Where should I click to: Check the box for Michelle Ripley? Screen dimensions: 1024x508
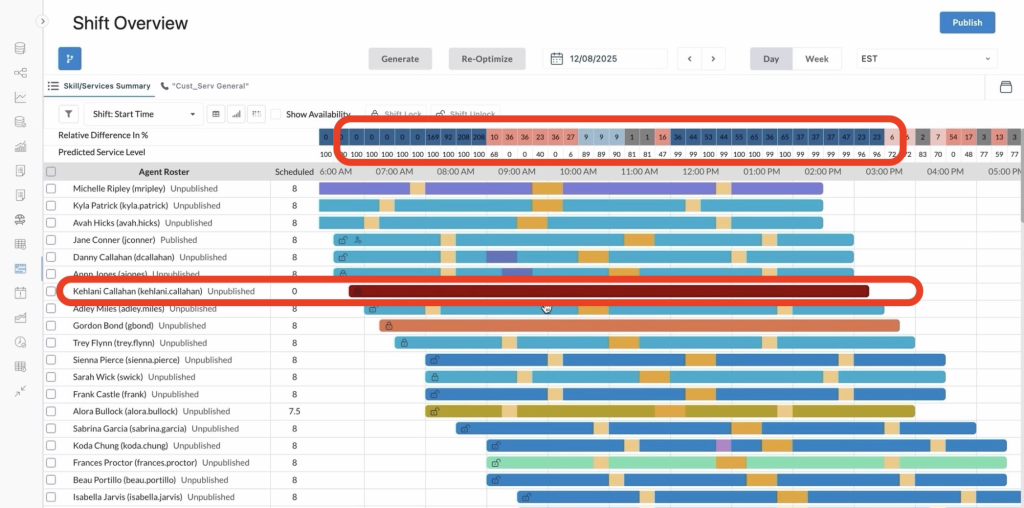click(51, 189)
